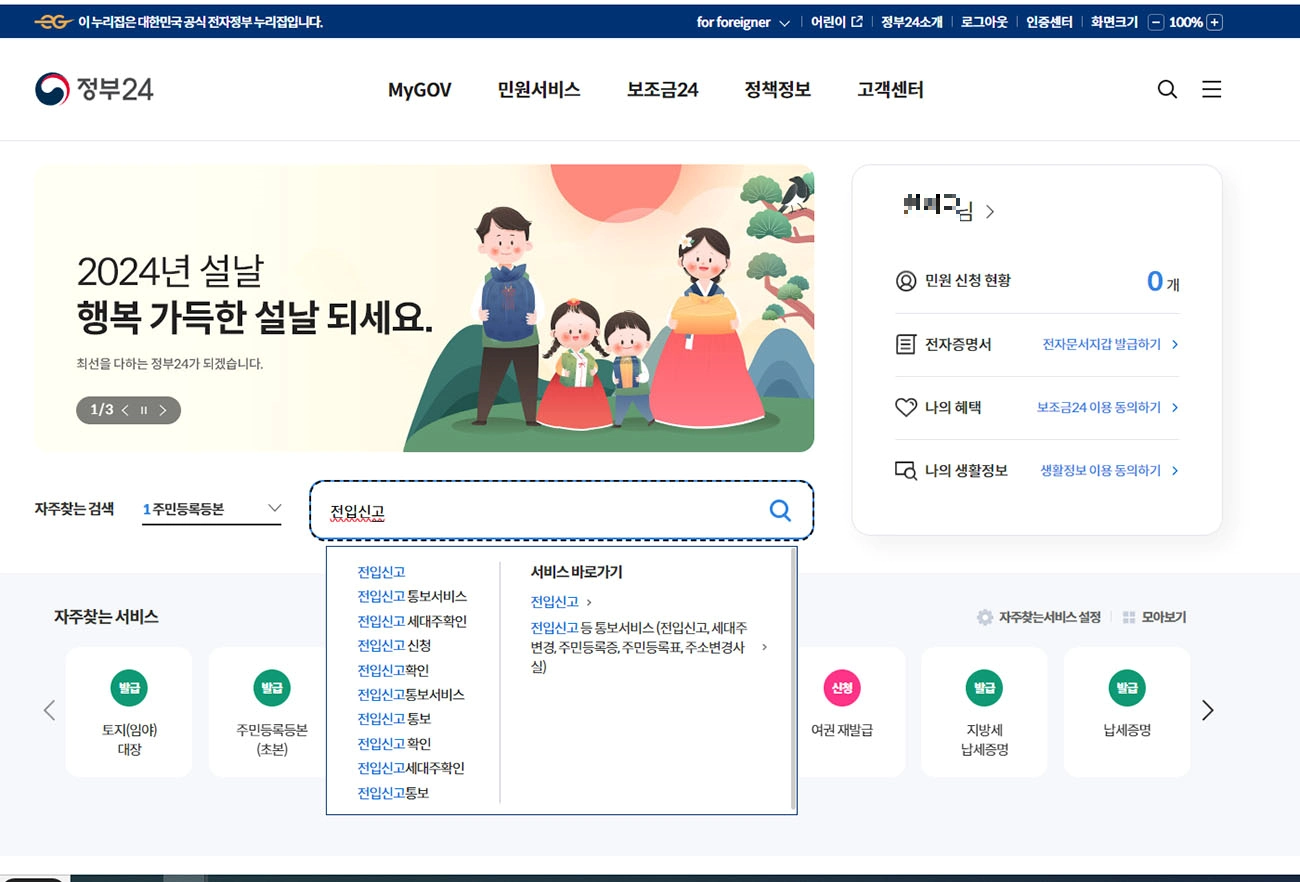Image resolution: width=1300 pixels, height=882 pixels.
Task: Click the 전자증명서 document icon
Action: click(x=905, y=344)
